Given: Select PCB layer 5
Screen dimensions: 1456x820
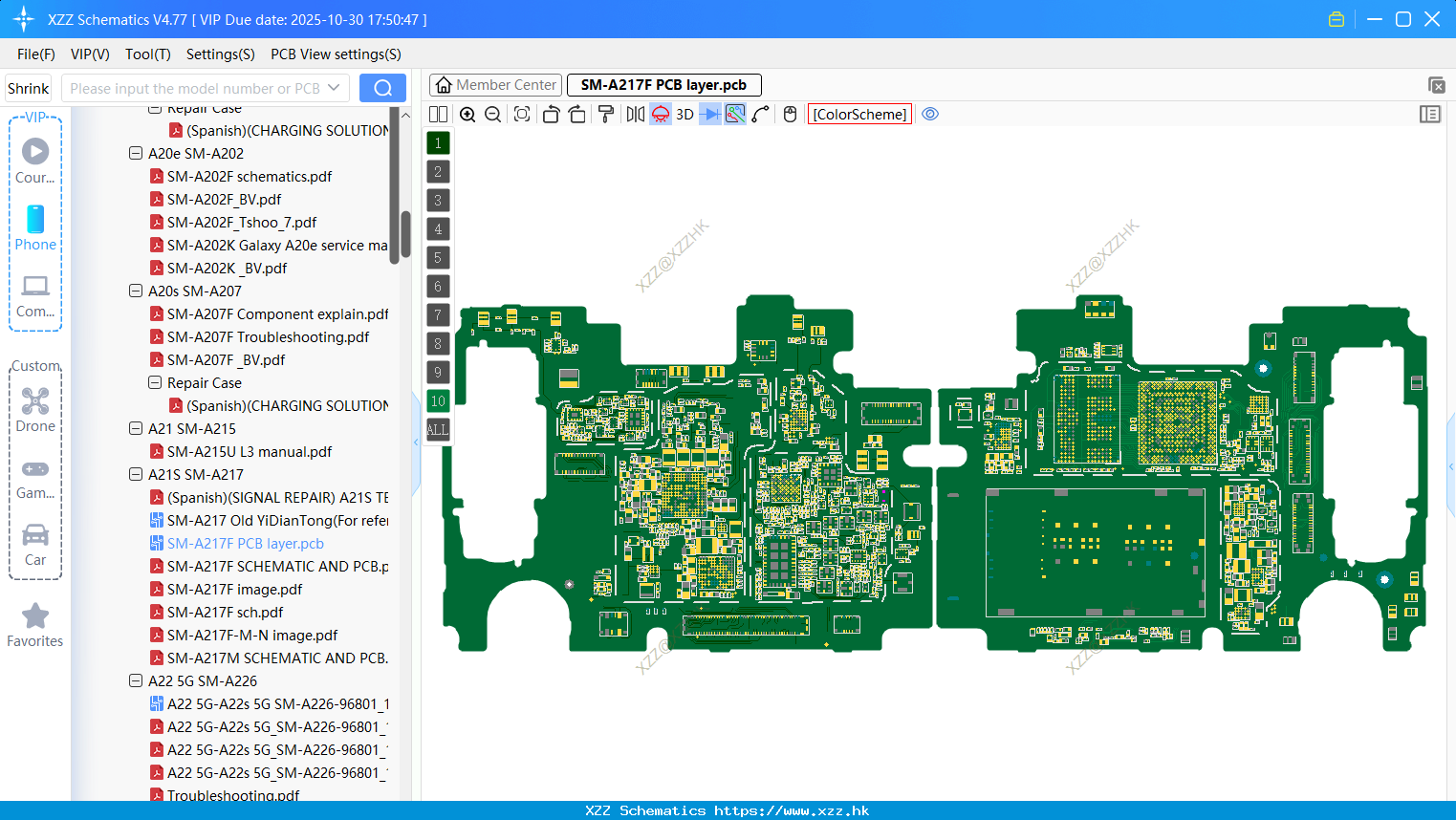Looking at the screenshot, I should point(438,258).
